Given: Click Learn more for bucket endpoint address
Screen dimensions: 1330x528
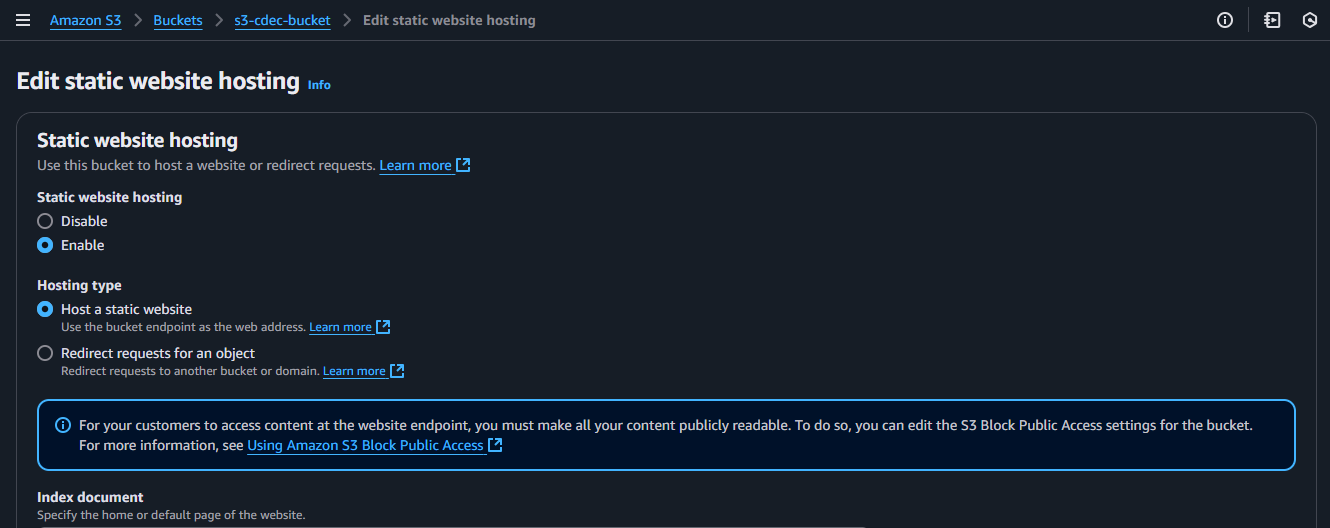Looking at the screenshot, I should [x=340, y=327].
